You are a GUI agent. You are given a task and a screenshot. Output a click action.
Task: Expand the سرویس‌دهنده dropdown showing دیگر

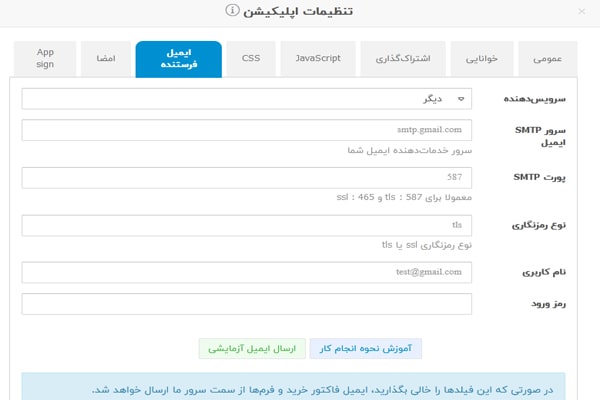pyautogui.click(x=247, y=99)
